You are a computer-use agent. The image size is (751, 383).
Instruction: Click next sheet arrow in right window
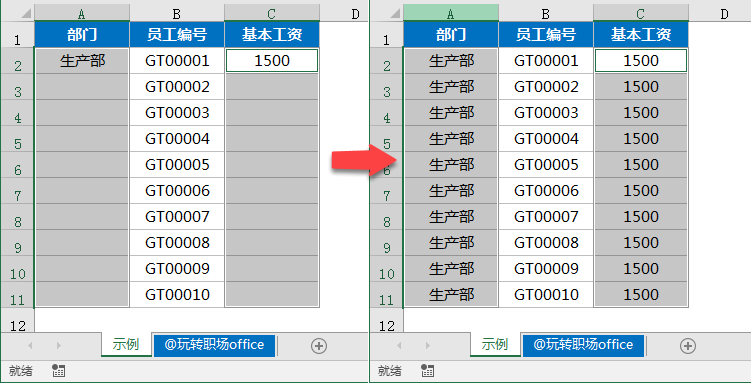(x=428, y=345)
